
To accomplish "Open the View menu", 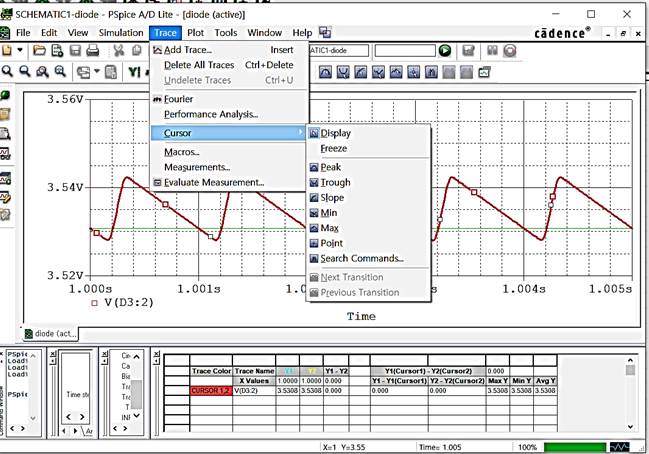I will click(78, 33).
